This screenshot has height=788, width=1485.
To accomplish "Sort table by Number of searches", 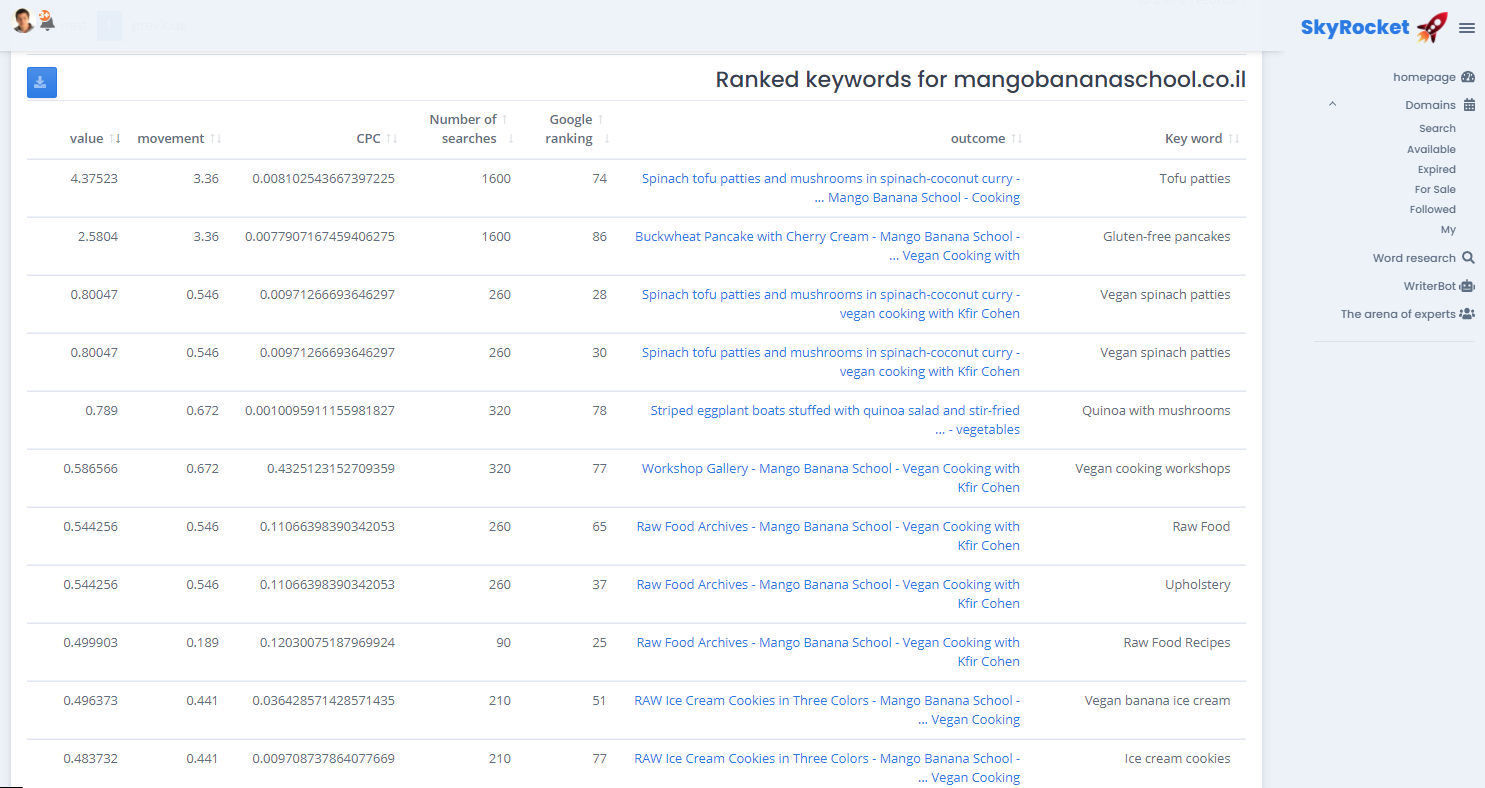I will pyautogui.click(x=464, y=129).
